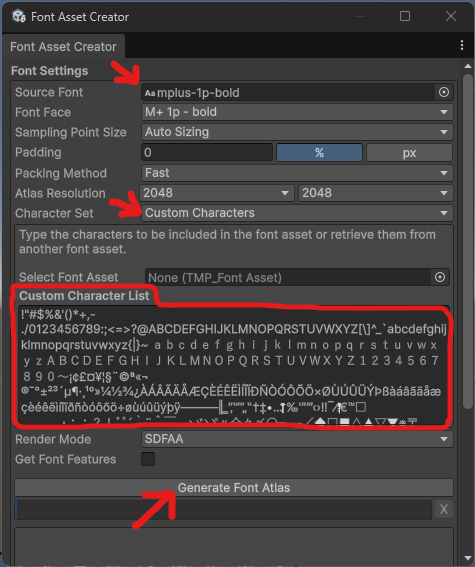Viewport: 475px width, 567px height.
Task: Click the Unity cube icon in title bar
Action: pyautogui.click(x=18, y=16)
